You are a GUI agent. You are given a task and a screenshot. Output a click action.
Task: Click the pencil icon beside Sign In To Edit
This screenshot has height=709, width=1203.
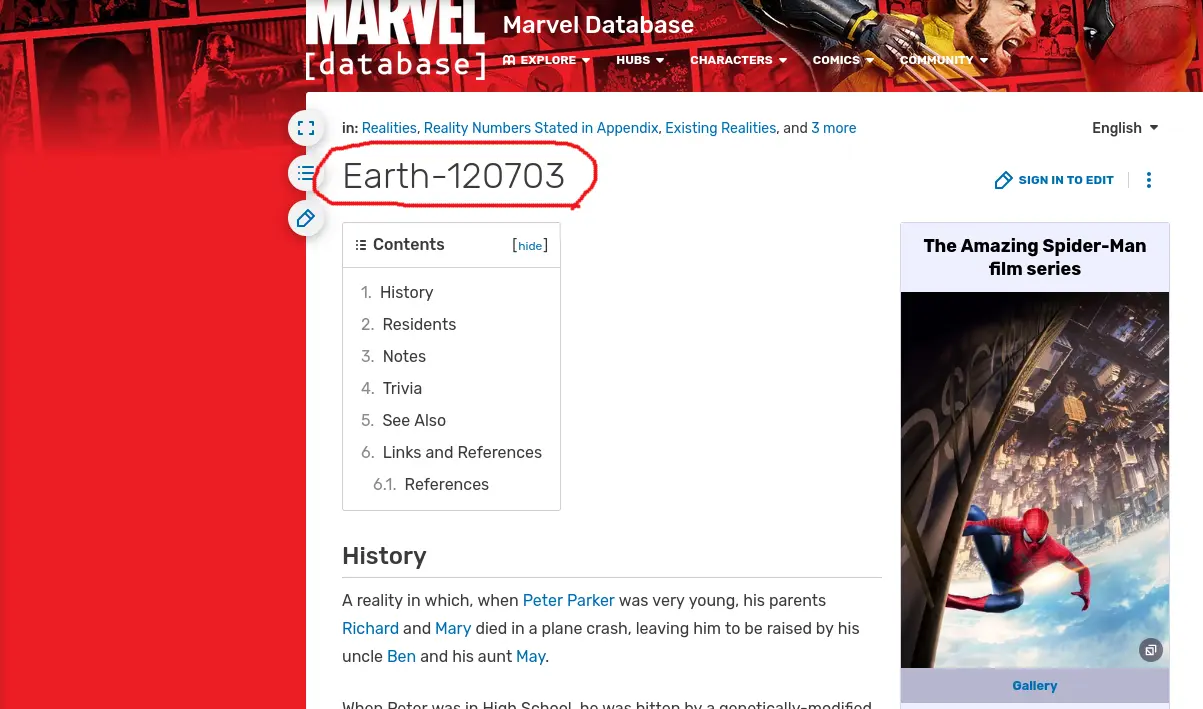click(x=1003, y=180)
